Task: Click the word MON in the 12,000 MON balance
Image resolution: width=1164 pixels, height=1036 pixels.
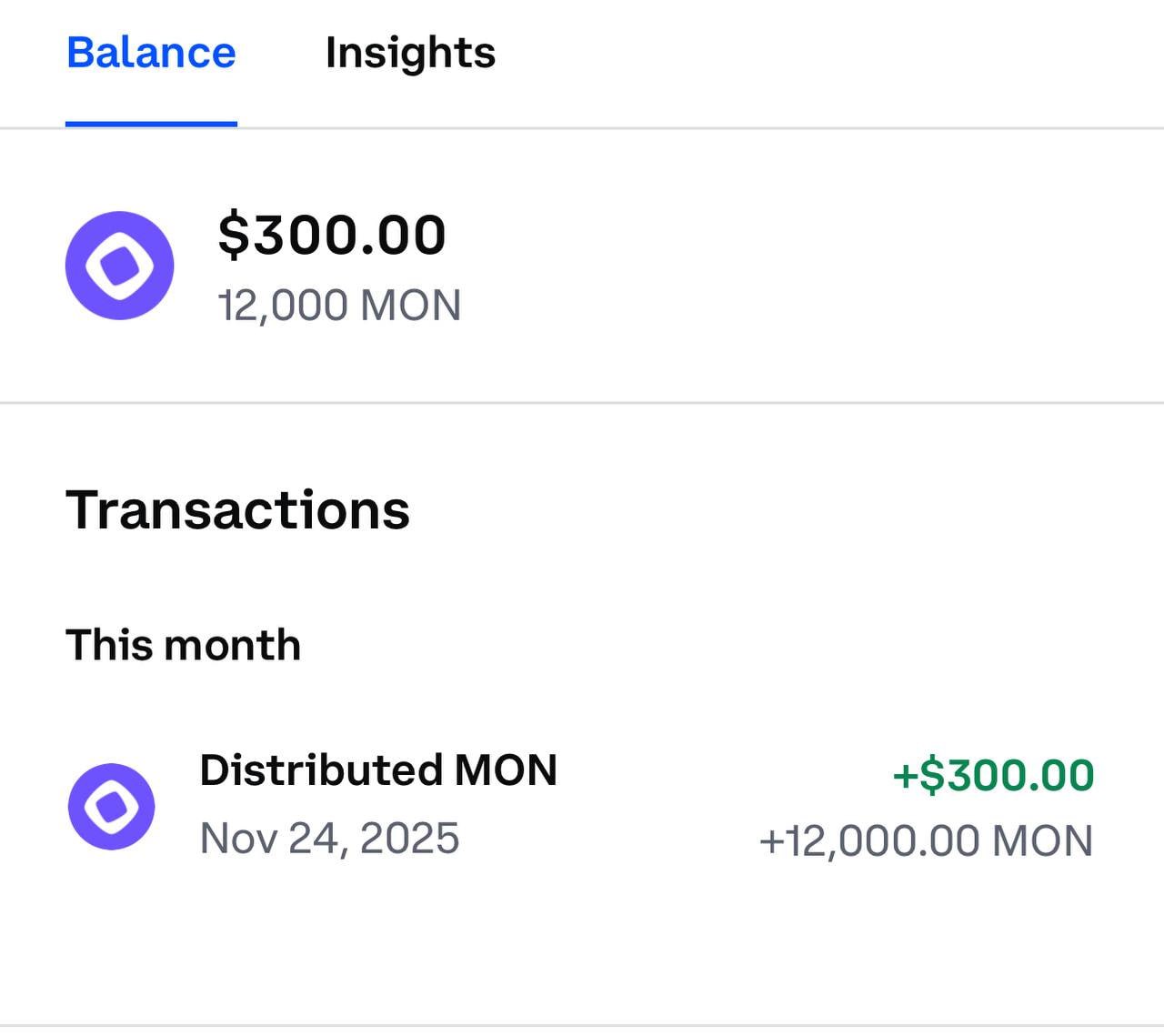Action: [x=410, y=306]
